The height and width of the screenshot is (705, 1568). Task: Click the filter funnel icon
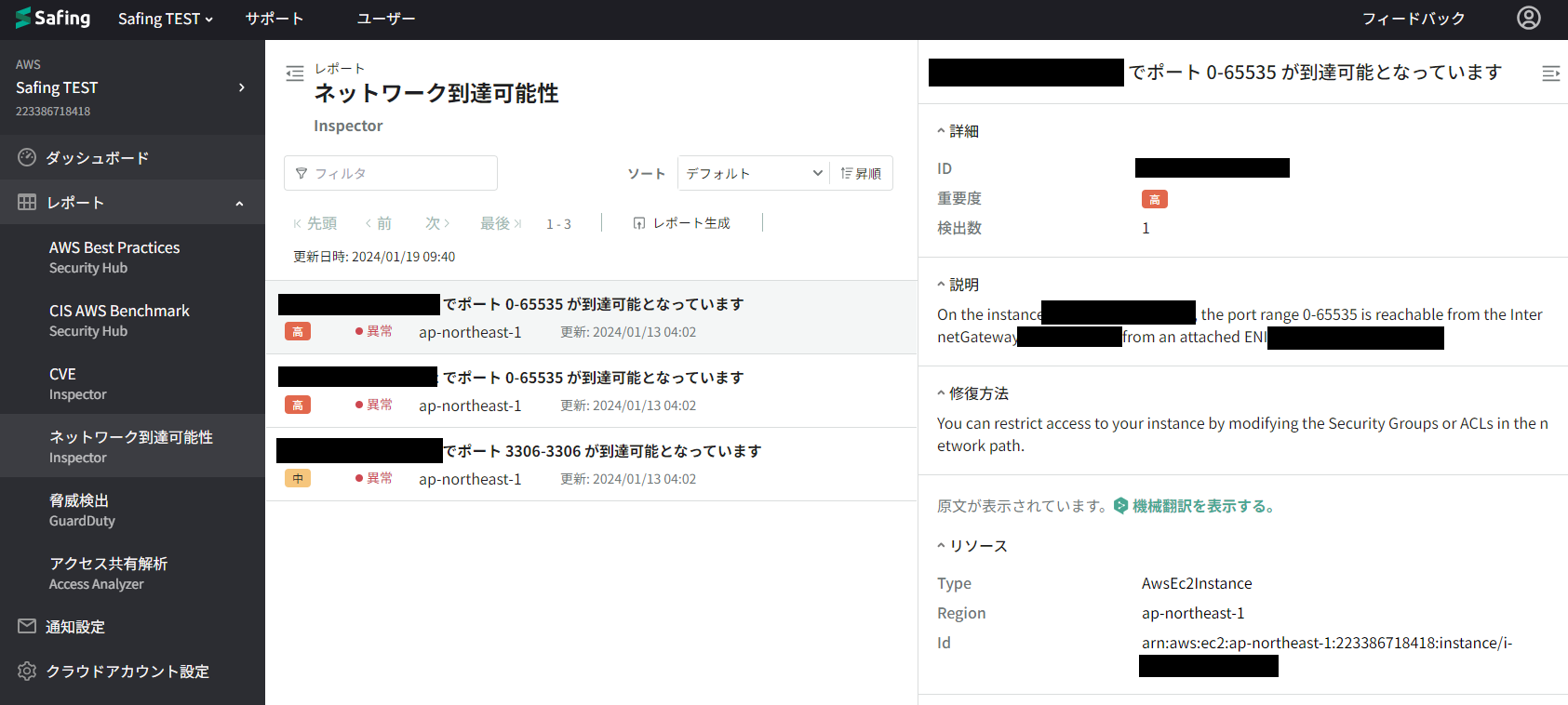point(302,173)
